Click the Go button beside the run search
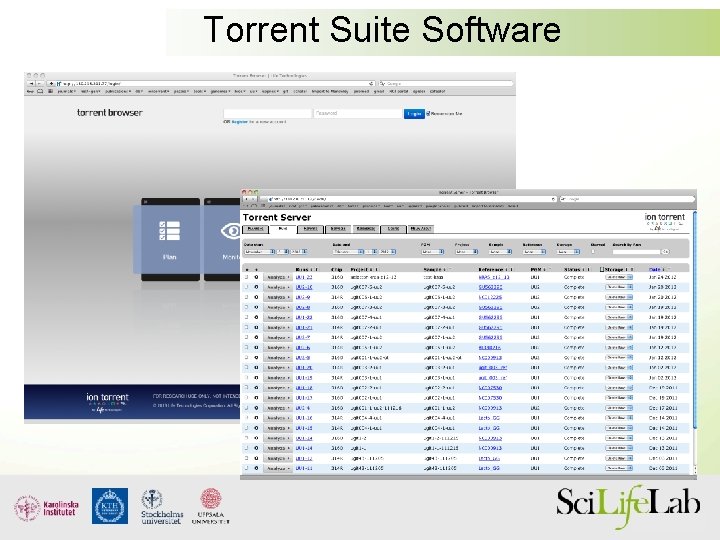Image resolution: width=720 pixels, height=540 pixels. [x=665, y=252]
